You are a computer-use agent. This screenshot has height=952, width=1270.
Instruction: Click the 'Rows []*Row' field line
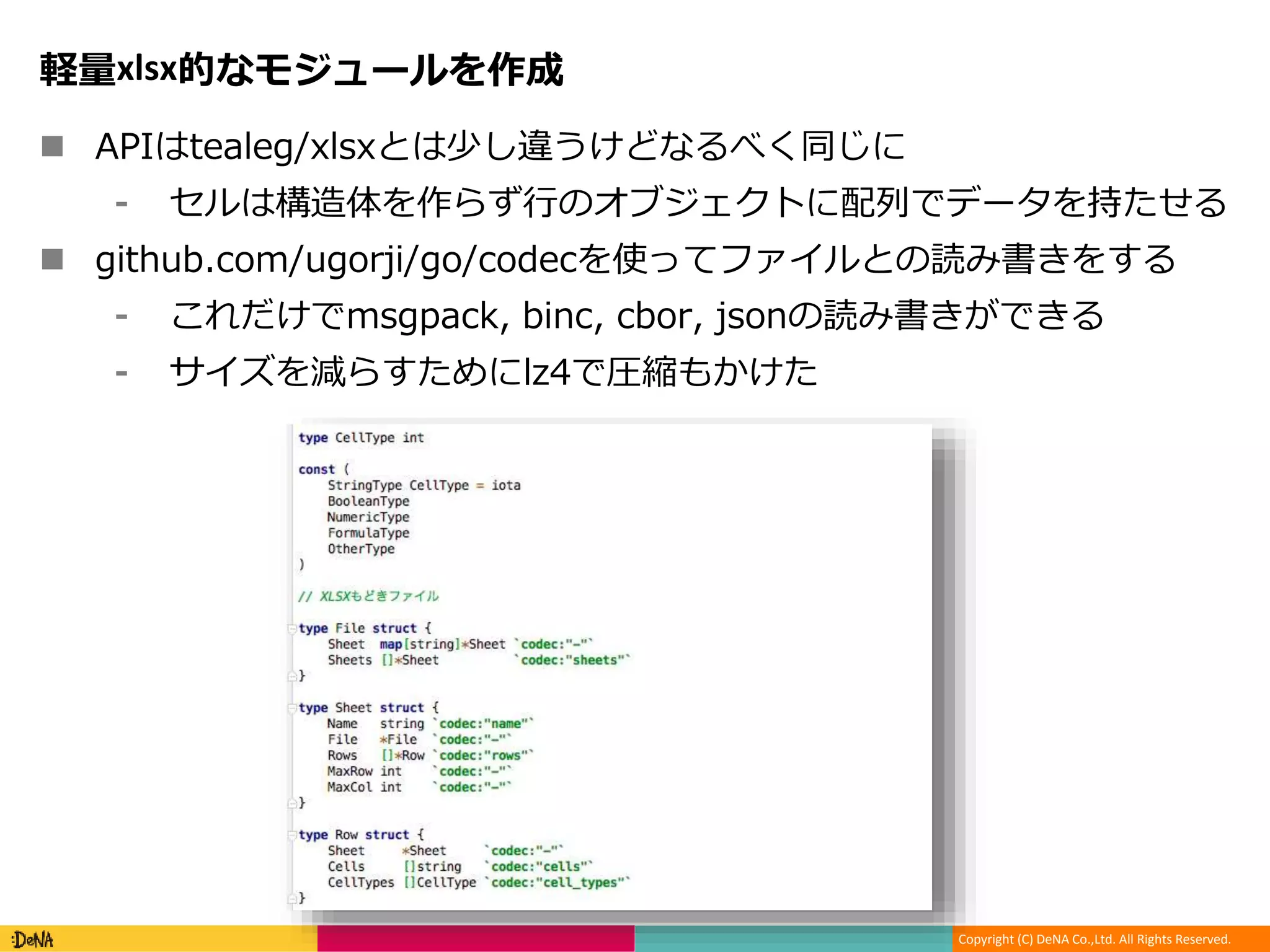430,756
